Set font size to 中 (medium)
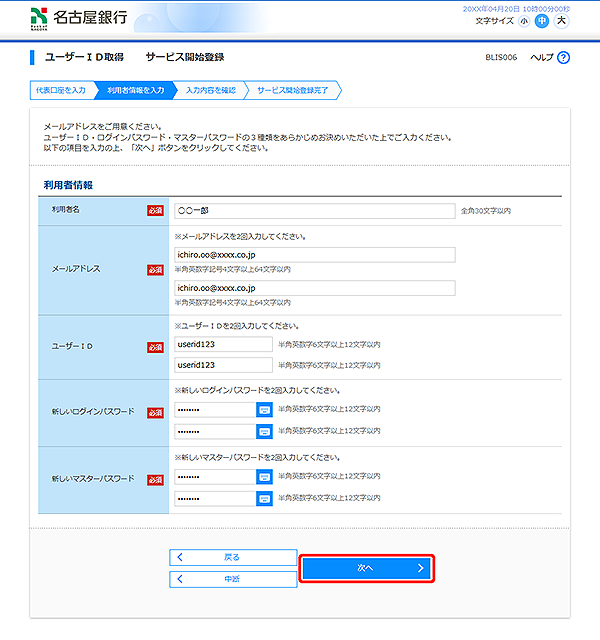This screenshot has height=640, width=600. point(542,20)
